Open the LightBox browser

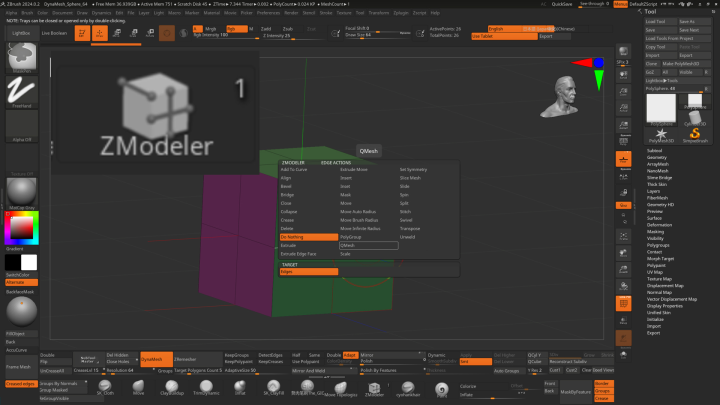[x=20, y=33]
